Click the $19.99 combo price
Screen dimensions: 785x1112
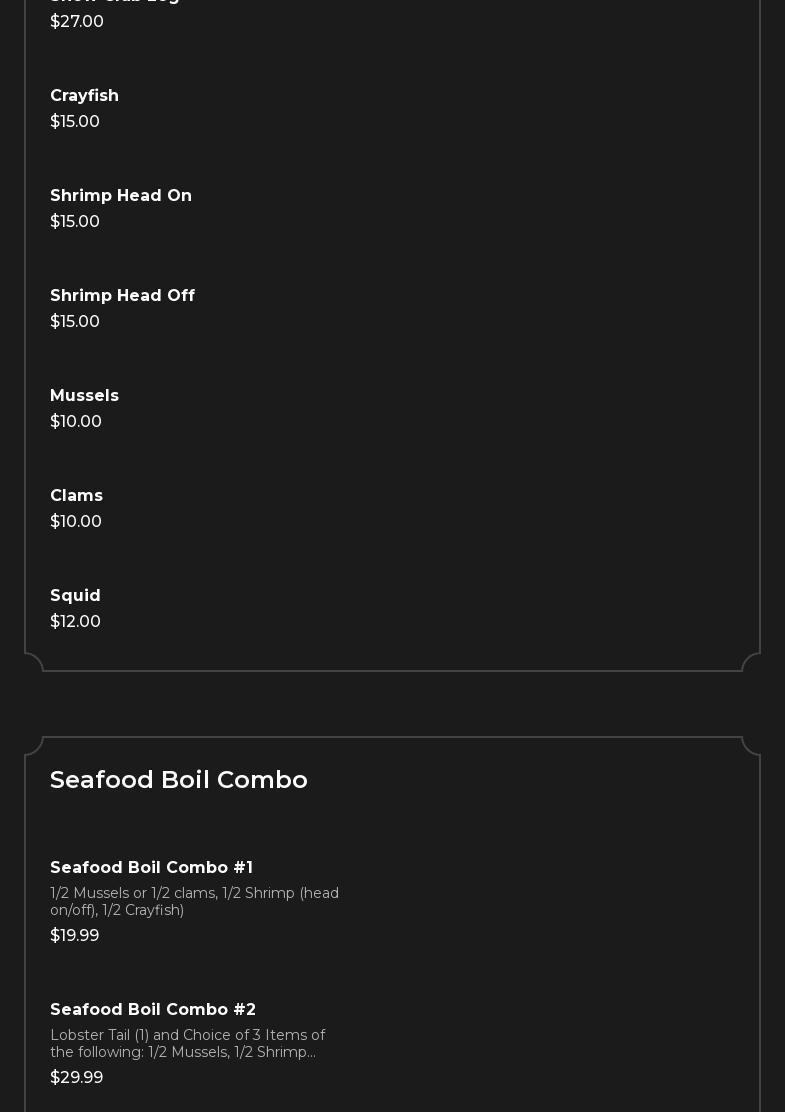tap(75, 936)
